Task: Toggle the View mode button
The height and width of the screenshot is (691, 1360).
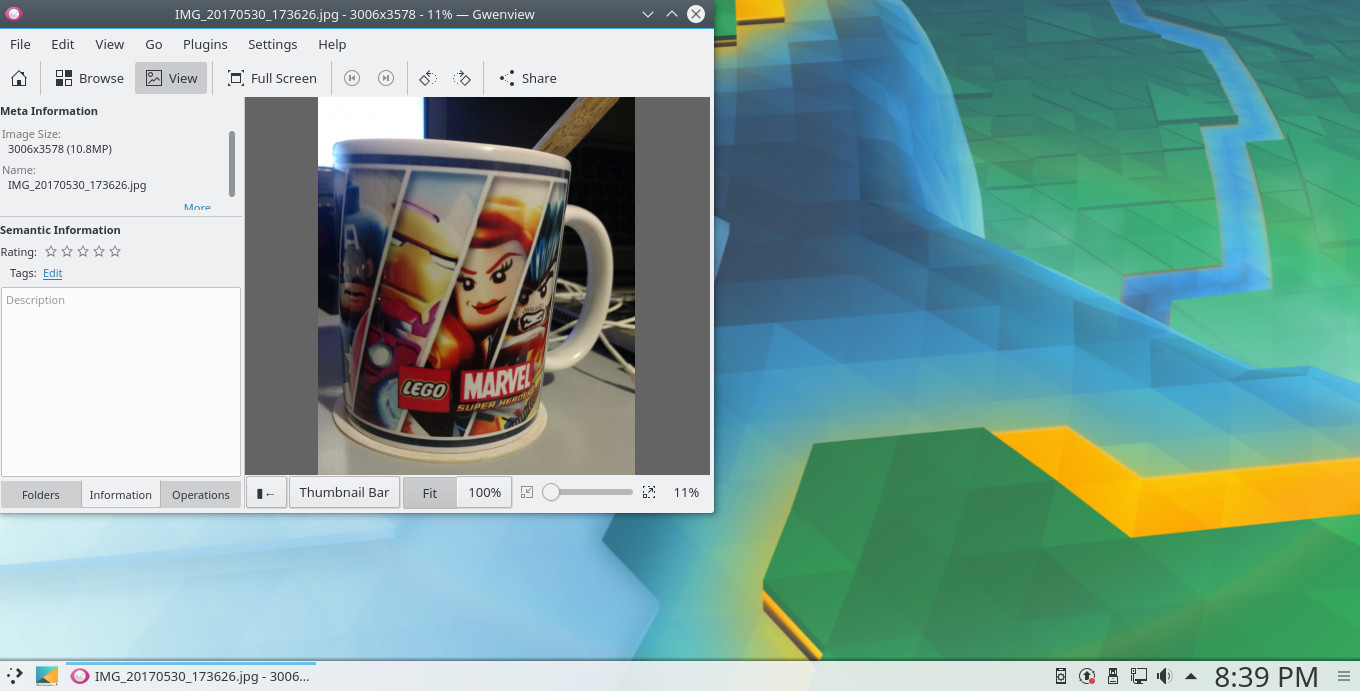Action: [172, 78]
